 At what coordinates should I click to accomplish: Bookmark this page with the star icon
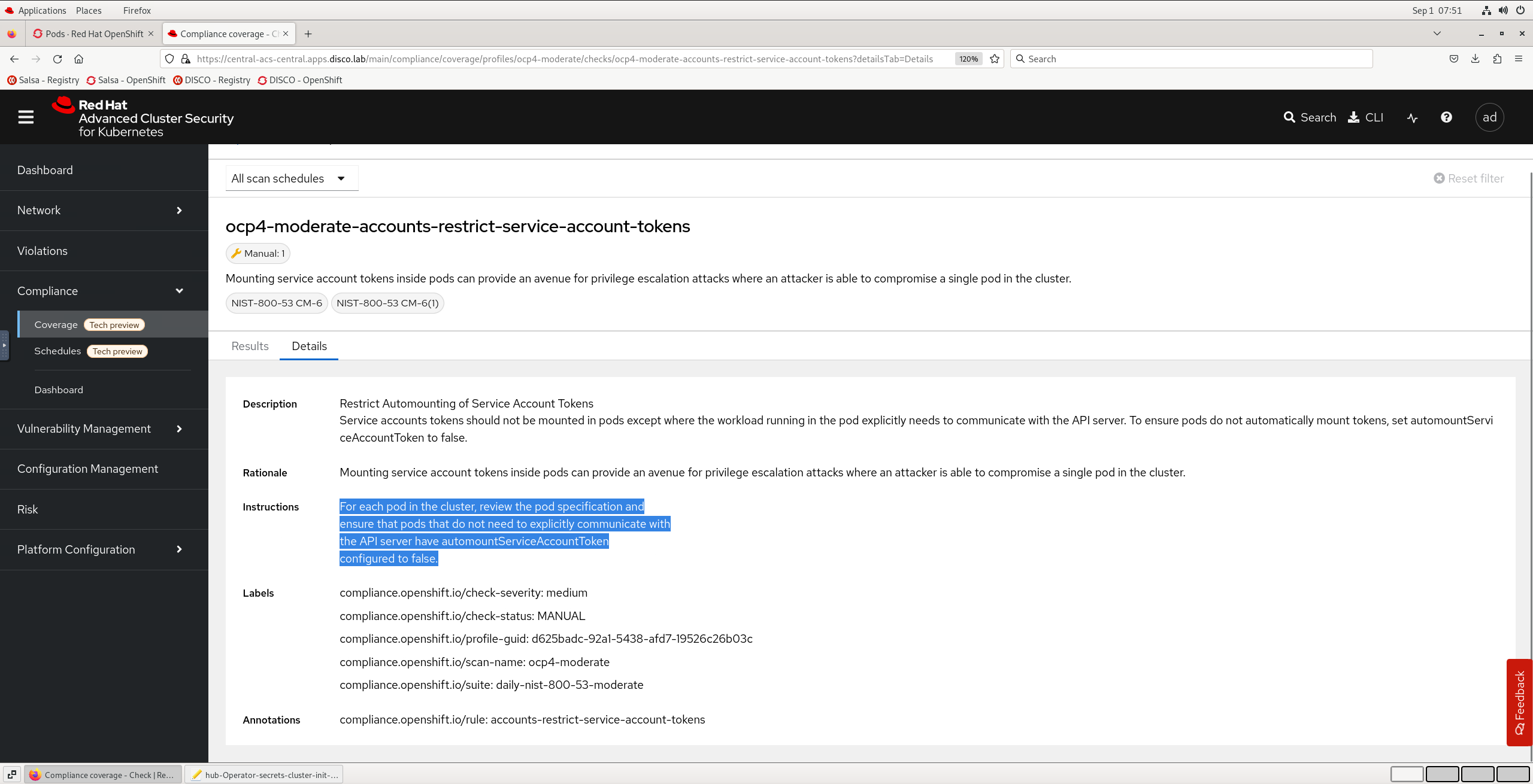pos(995,59)
